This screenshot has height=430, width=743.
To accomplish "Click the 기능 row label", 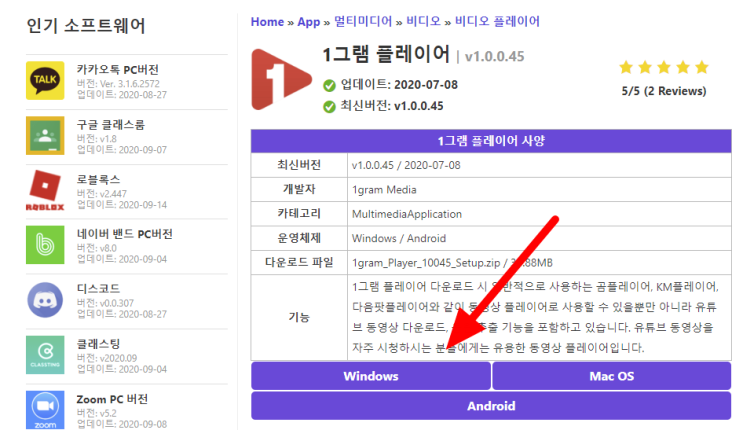I will click(x=299, y=317).
